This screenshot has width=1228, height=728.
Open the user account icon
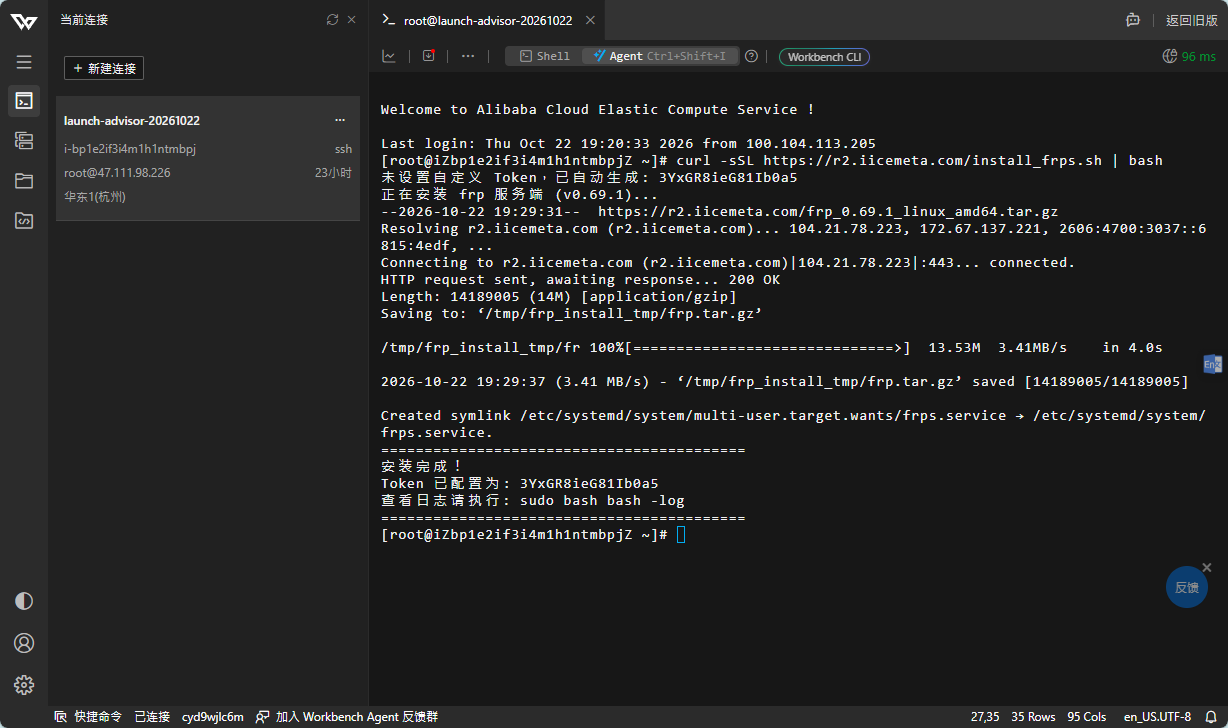[x=24, y=643]
